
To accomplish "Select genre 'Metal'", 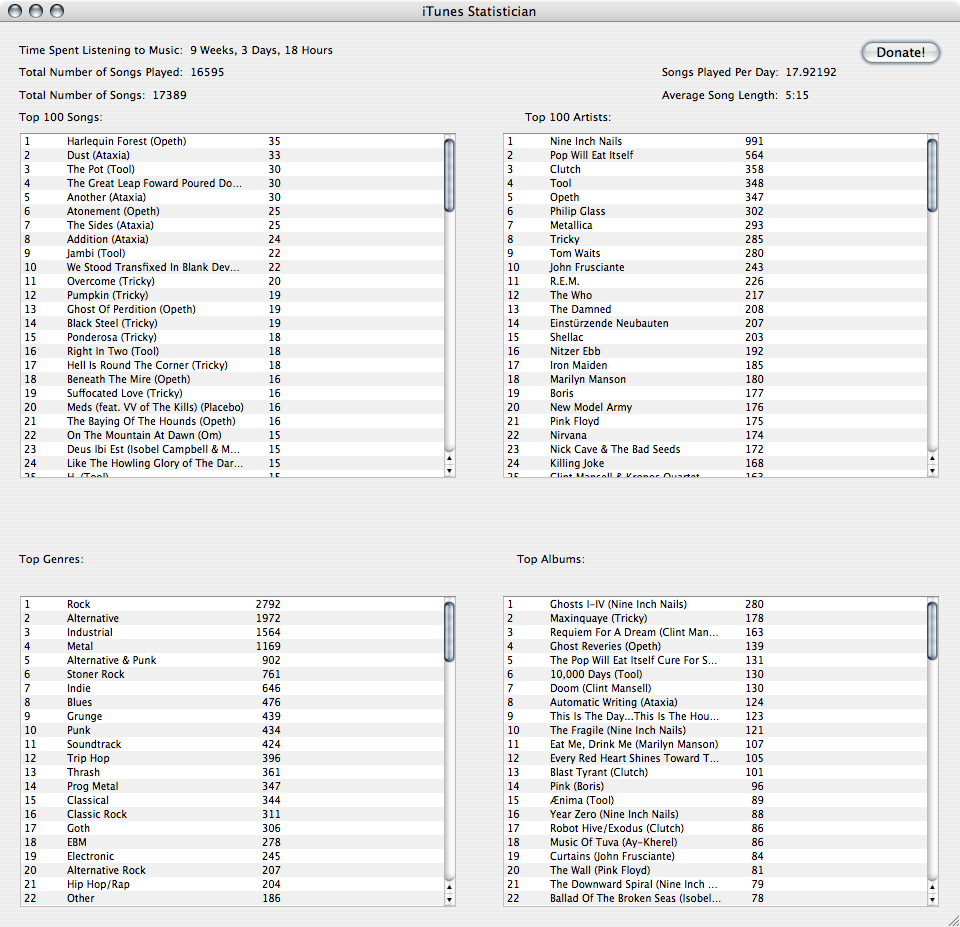I will [232, 646].
